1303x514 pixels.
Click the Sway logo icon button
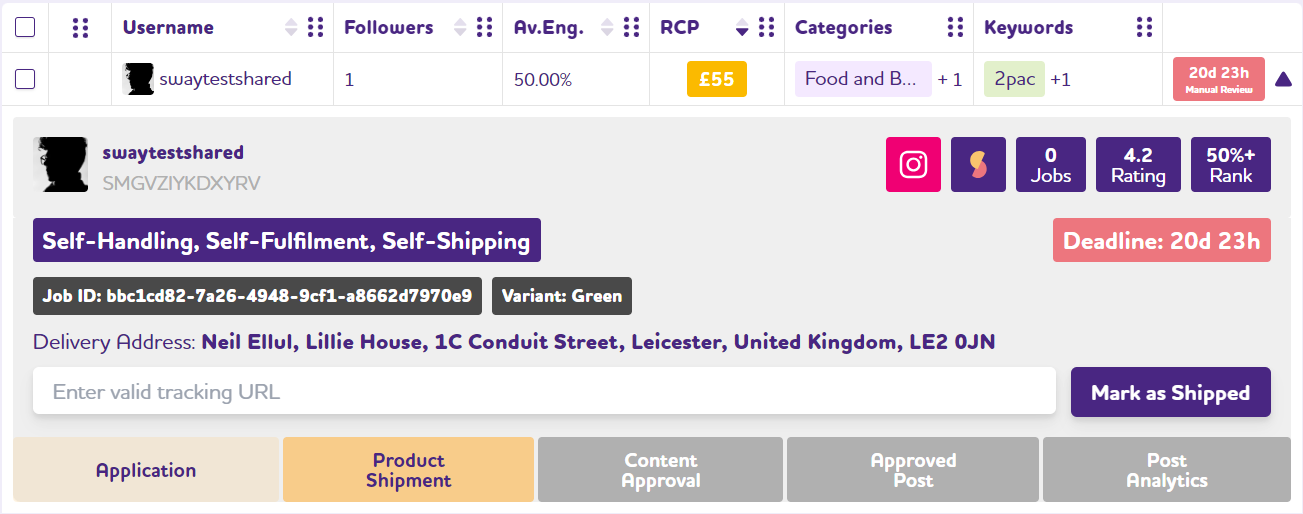[x=978, y=164]
